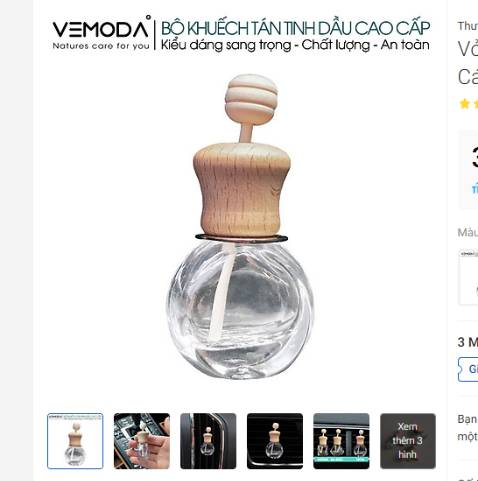
Task: Choose the thumbnail with black background bottle
Action: coord(275,441)
